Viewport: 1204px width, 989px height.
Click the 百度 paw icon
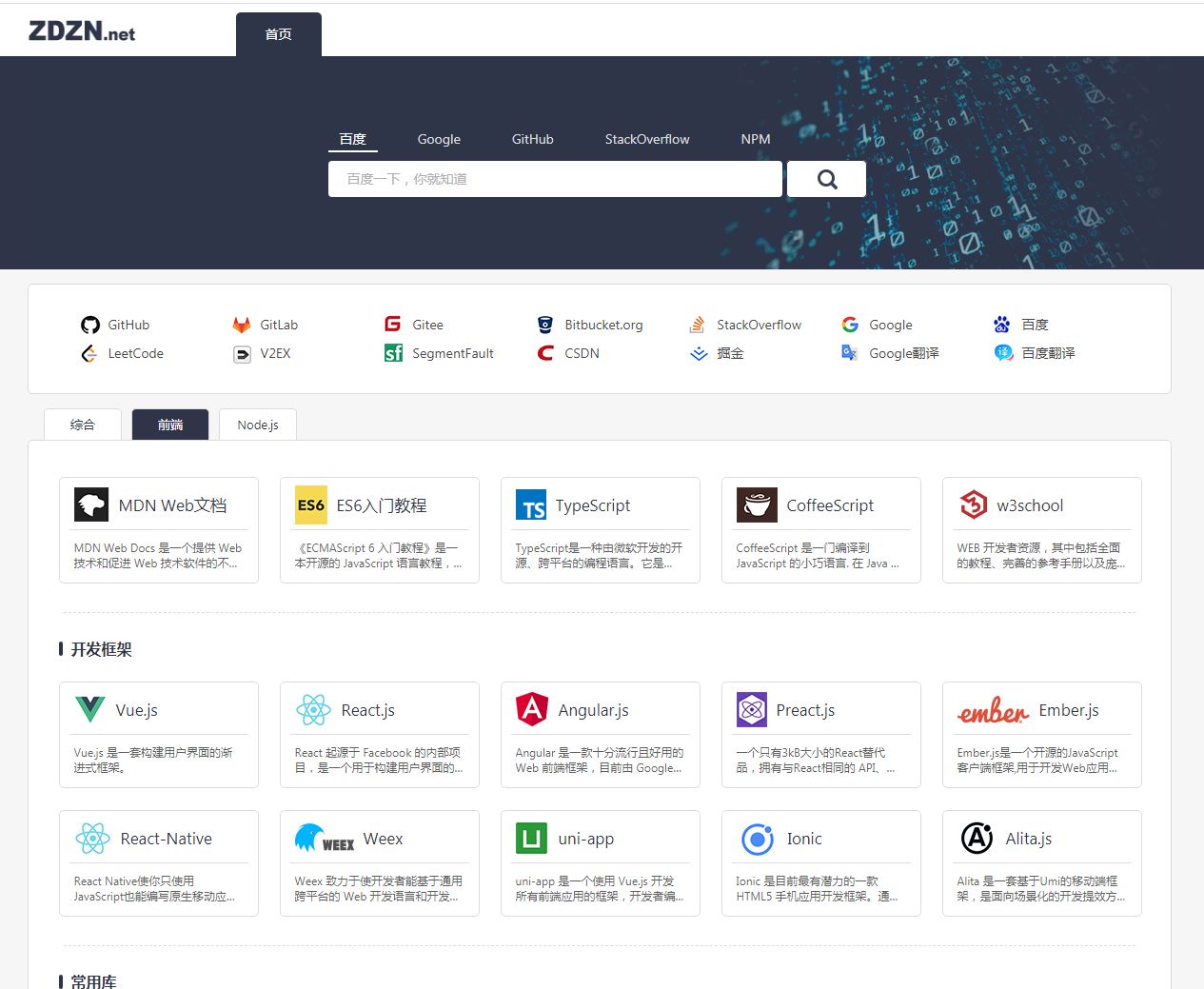click(x=1002, y=325)
